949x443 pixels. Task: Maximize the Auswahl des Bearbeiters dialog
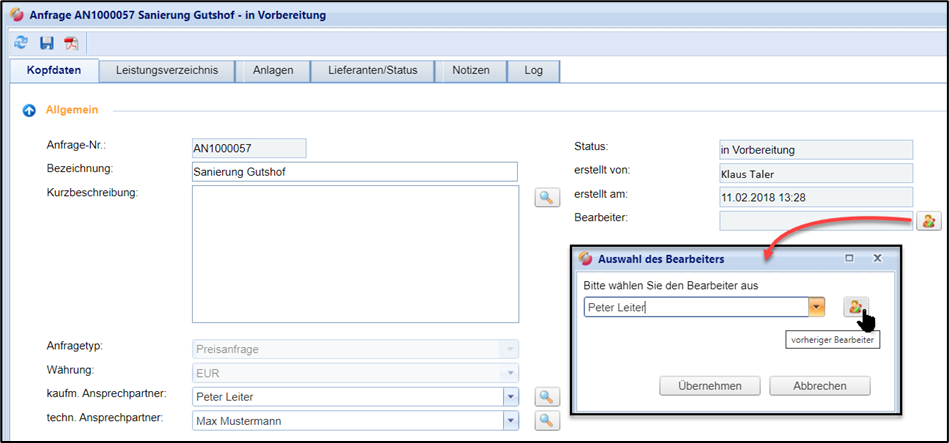tap(849, 258)
